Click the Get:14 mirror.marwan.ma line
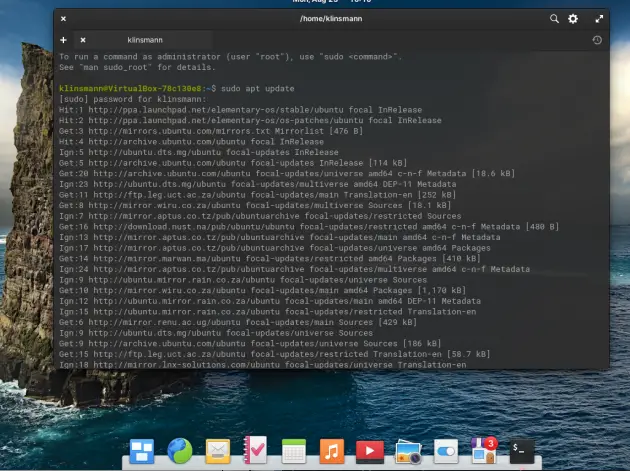The width and height of the screenshot is (630, 471). pyautogui.click(x=270, y=259)
